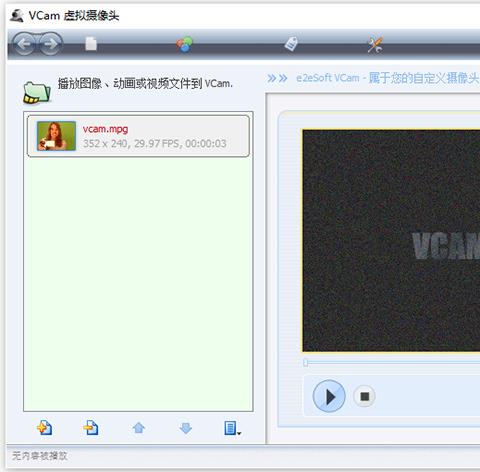Click the add new file icon
Image resolution: width=480 pixels, height=472 pixels.
[44, 428]
